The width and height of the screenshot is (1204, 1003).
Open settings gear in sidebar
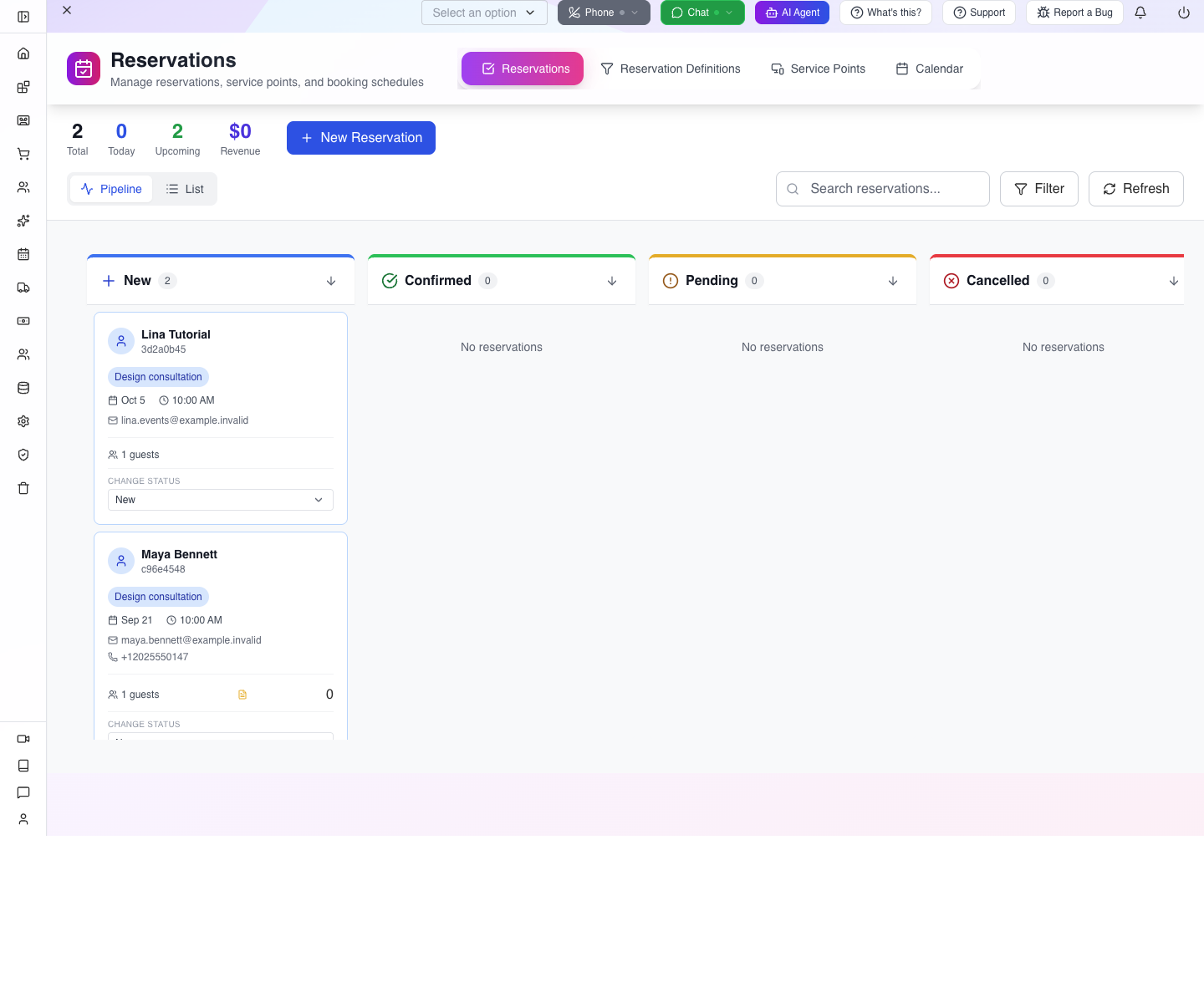tap(23, 421)
